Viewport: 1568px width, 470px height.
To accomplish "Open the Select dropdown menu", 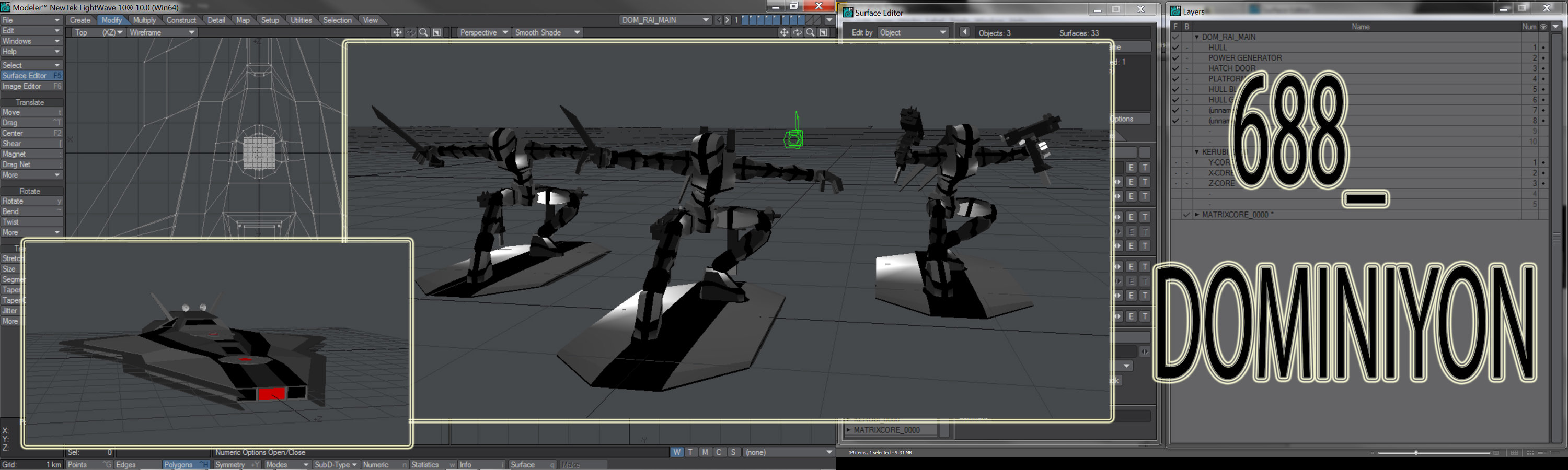I will tap(32, 65).
